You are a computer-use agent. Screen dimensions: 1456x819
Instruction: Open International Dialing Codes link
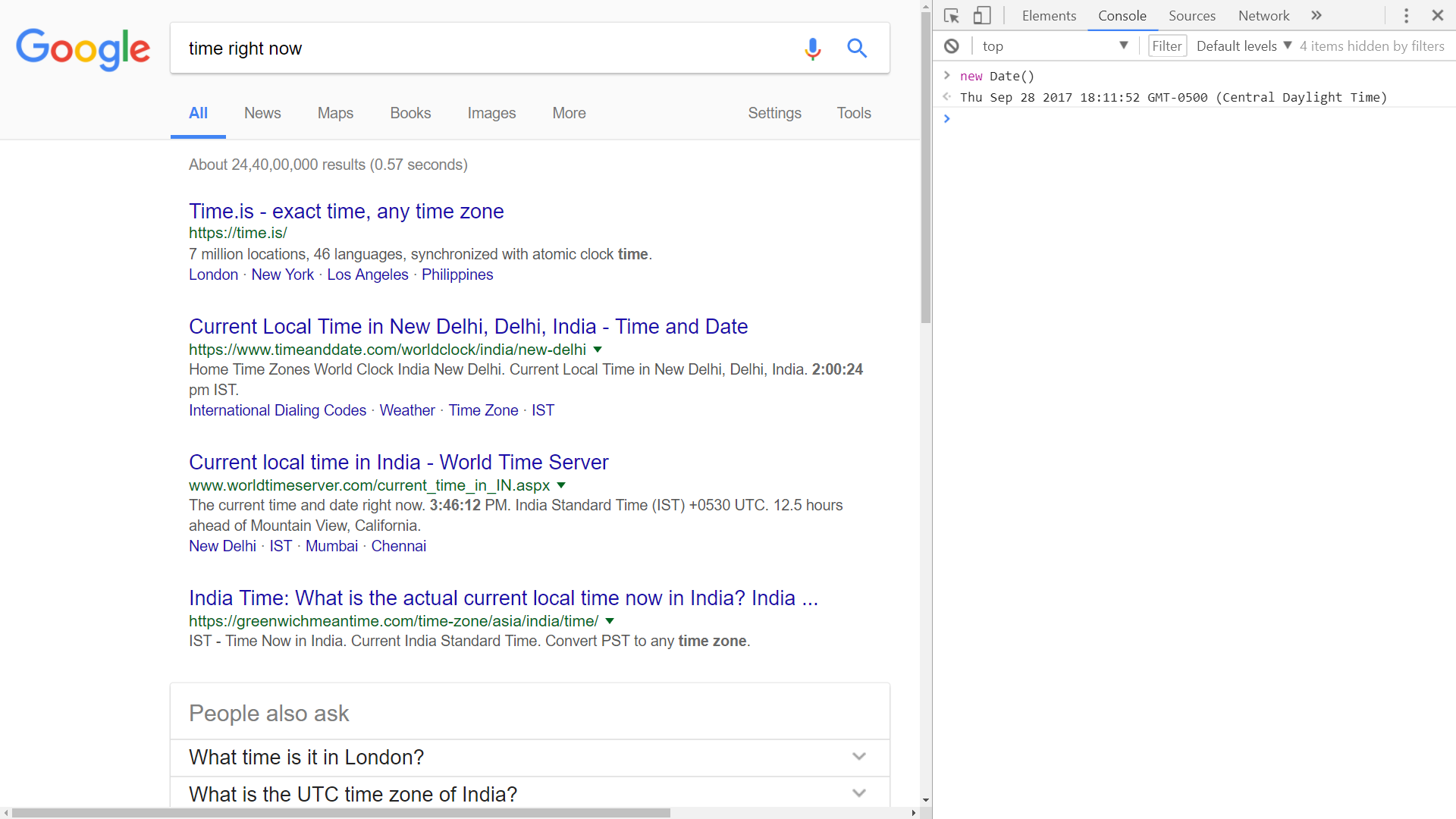tap(278, 411)
